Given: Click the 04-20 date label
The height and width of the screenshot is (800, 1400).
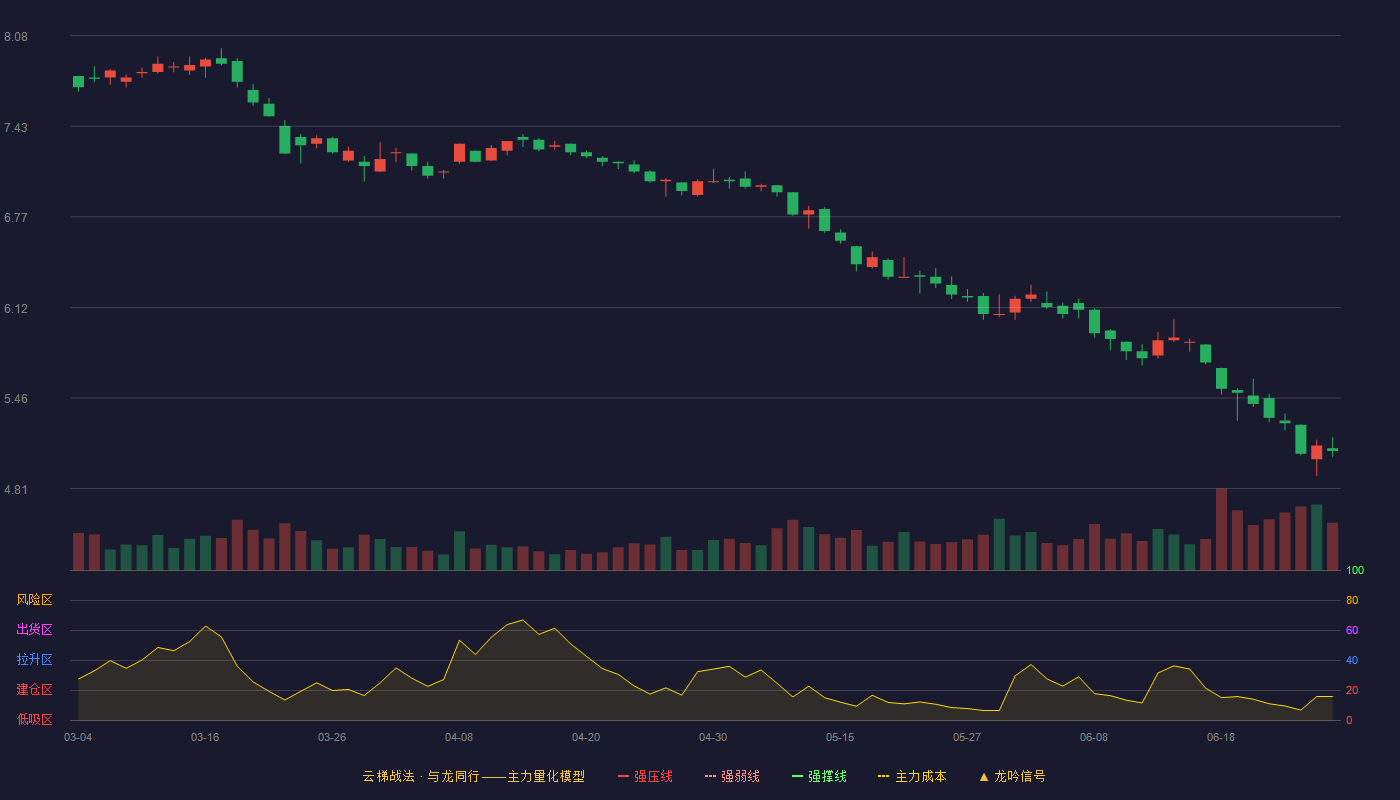Looking at the screenshot, I should click(x=586, y=737).
